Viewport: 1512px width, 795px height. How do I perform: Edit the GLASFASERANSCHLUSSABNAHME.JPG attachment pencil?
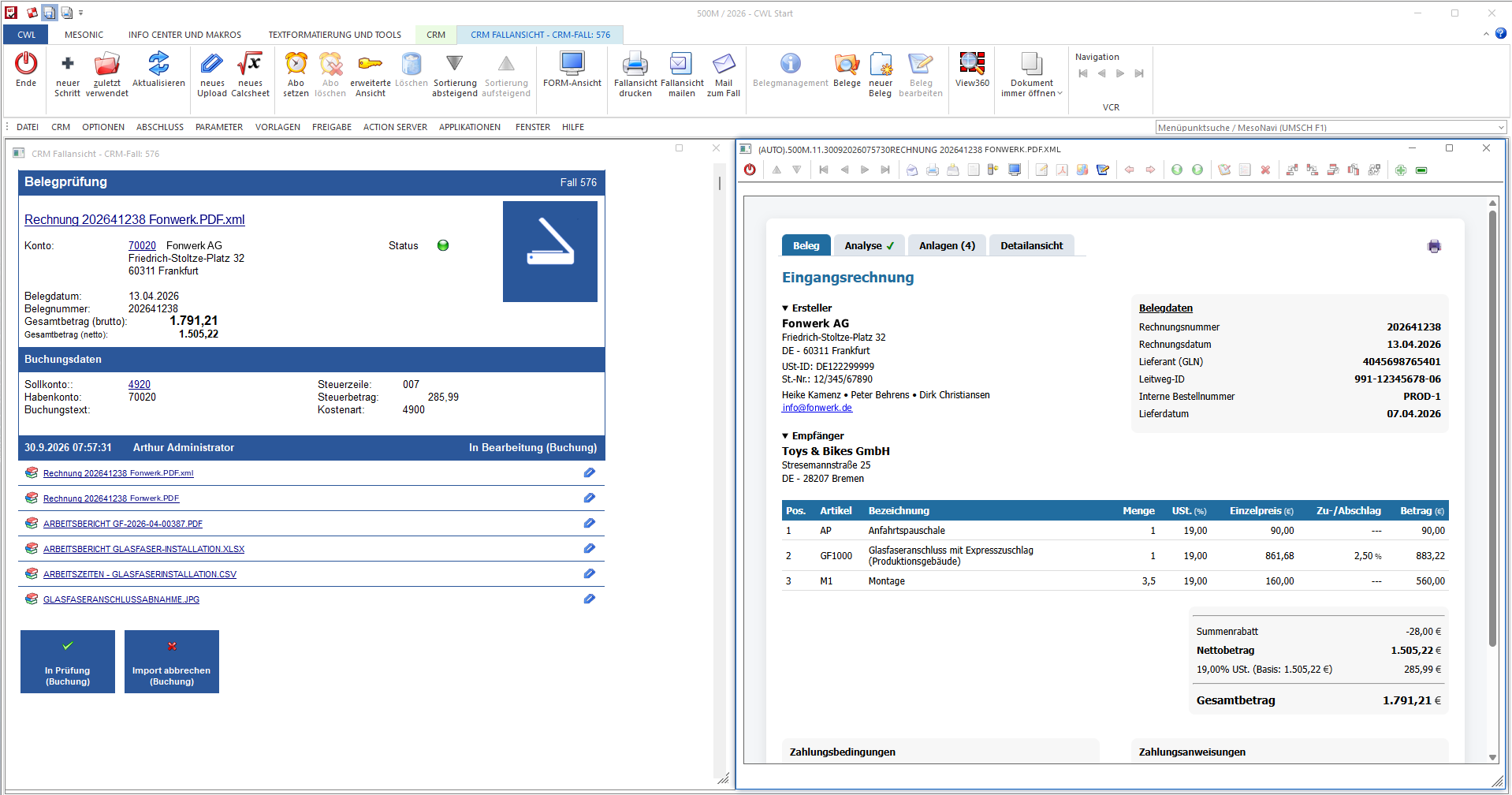click(x=589, y=599)
